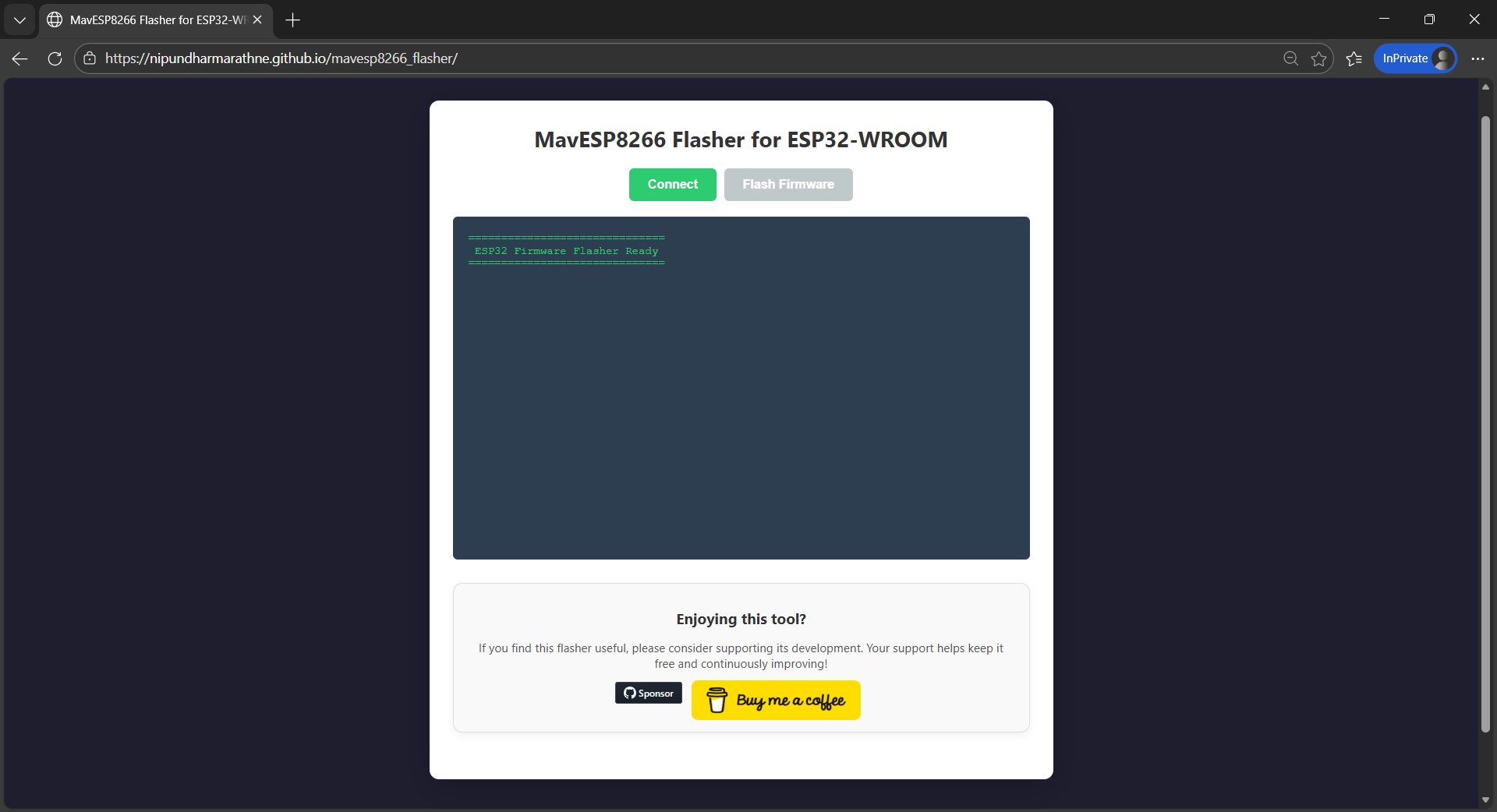Minimize the browser window

[1384, 19]
